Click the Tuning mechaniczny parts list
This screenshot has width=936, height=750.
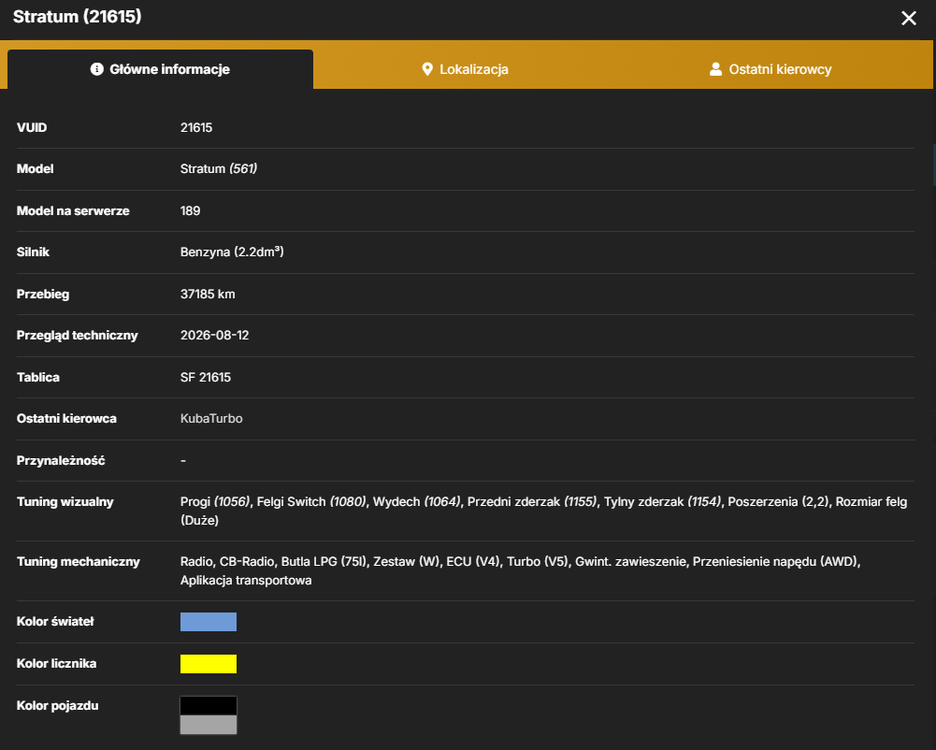521,571
